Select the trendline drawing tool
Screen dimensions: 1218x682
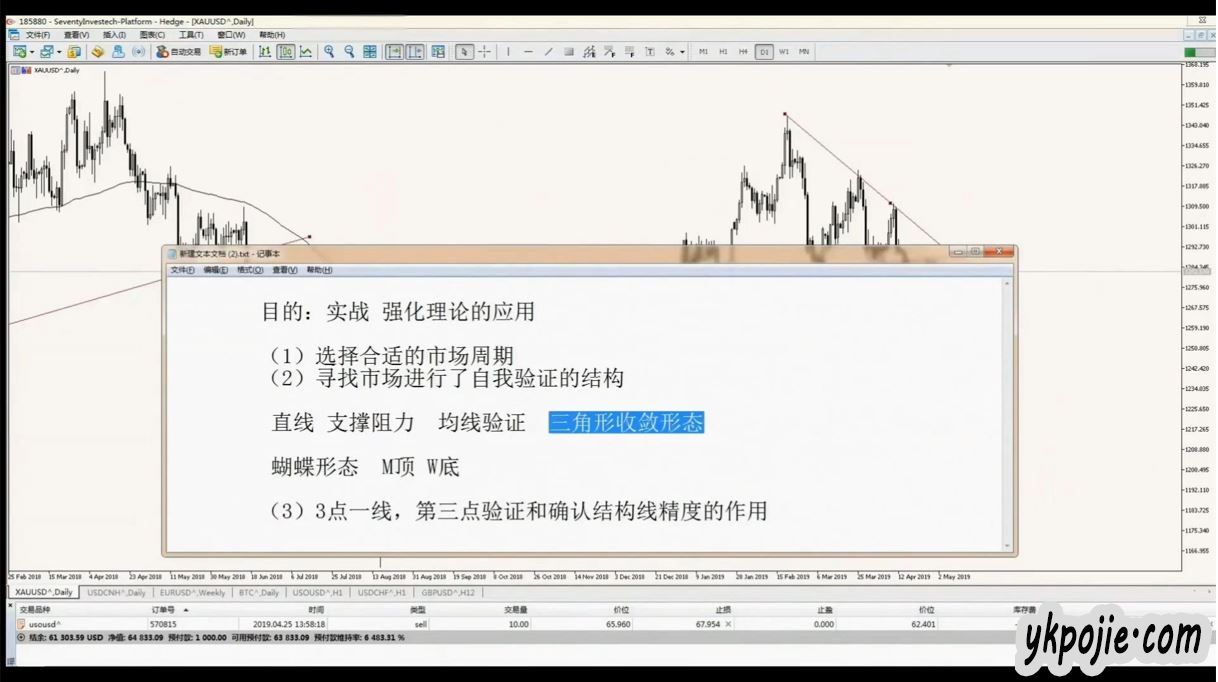click(548, 52)
